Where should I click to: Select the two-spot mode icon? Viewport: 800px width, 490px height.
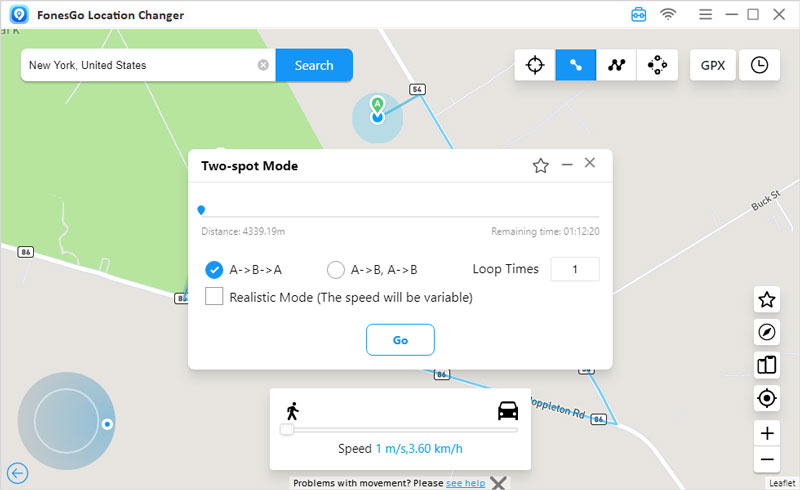[x=576, y=65]
